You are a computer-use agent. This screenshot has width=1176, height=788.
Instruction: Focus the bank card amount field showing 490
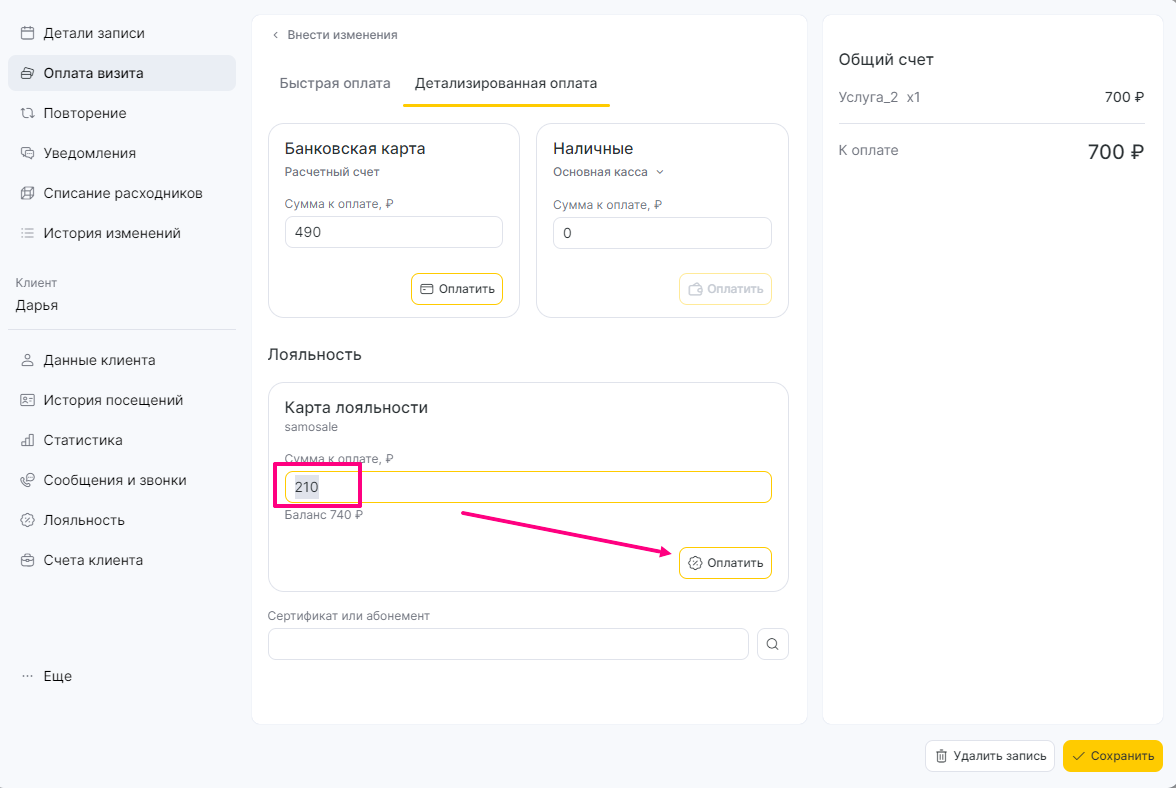click(394, 232)
